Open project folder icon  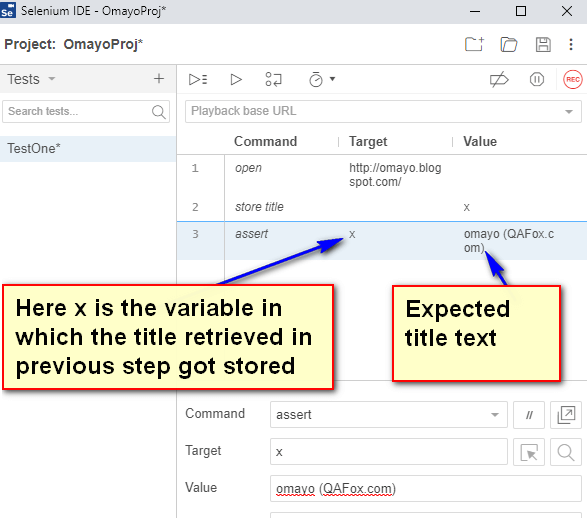click(509, 45)
